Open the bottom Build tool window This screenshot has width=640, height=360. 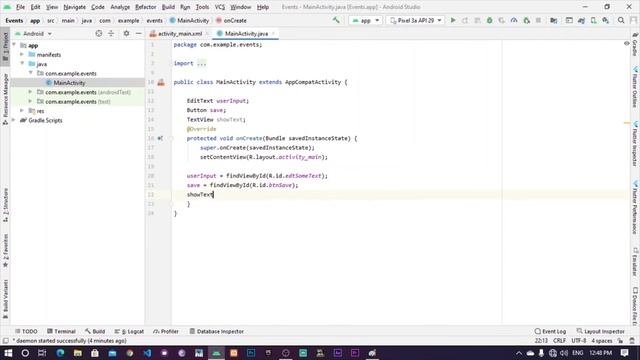pyautogui.click(x=95, y=331)
